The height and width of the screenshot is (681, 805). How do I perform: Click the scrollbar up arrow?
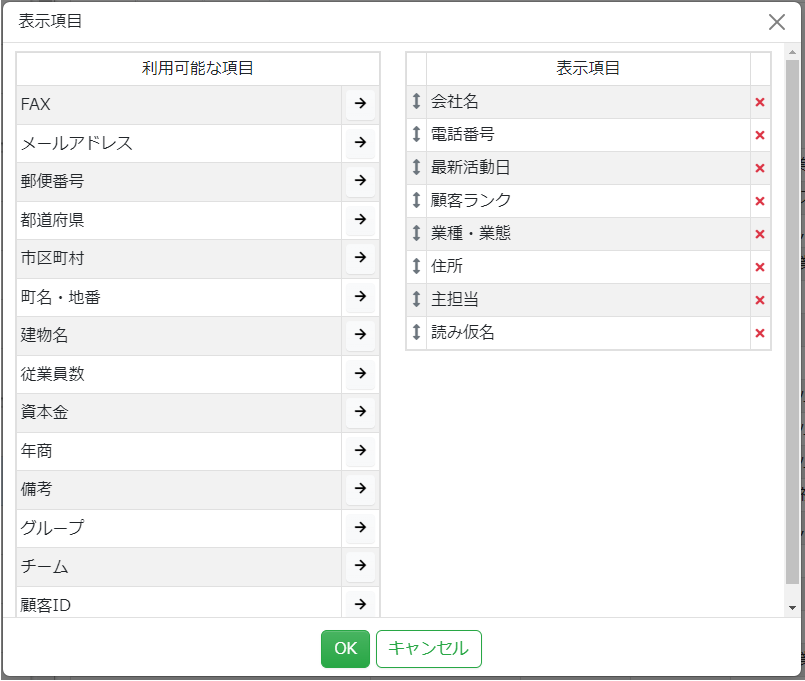[x=792, y=52]
